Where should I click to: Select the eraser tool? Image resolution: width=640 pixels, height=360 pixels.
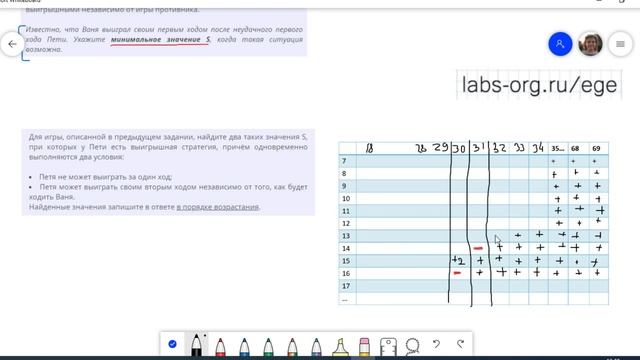pos(364,347)
